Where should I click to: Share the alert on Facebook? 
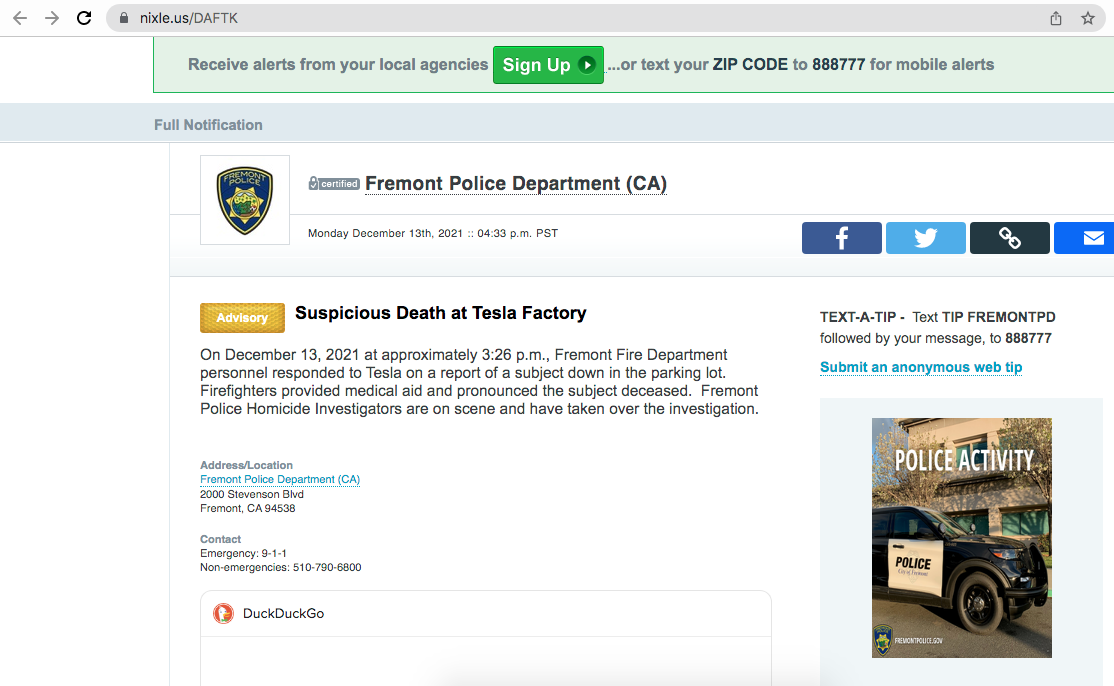(842, 238)
